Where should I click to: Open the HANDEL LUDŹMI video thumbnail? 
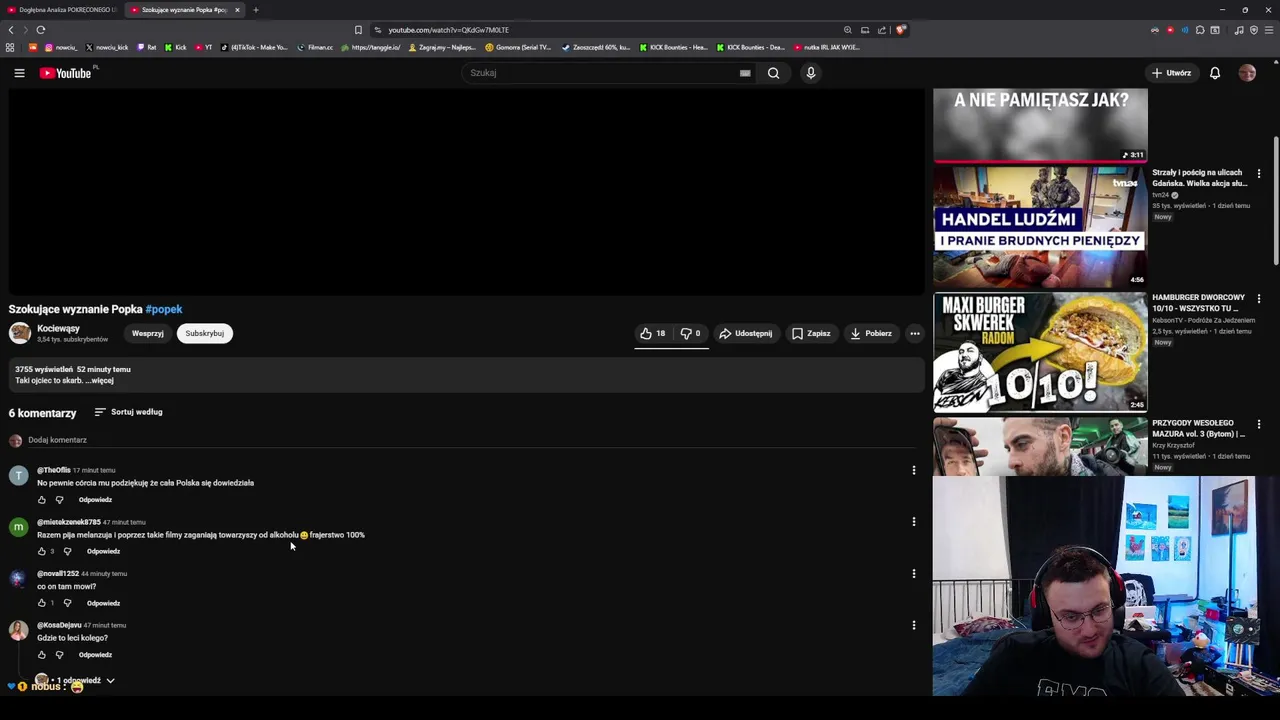(x=1040, y=227)
